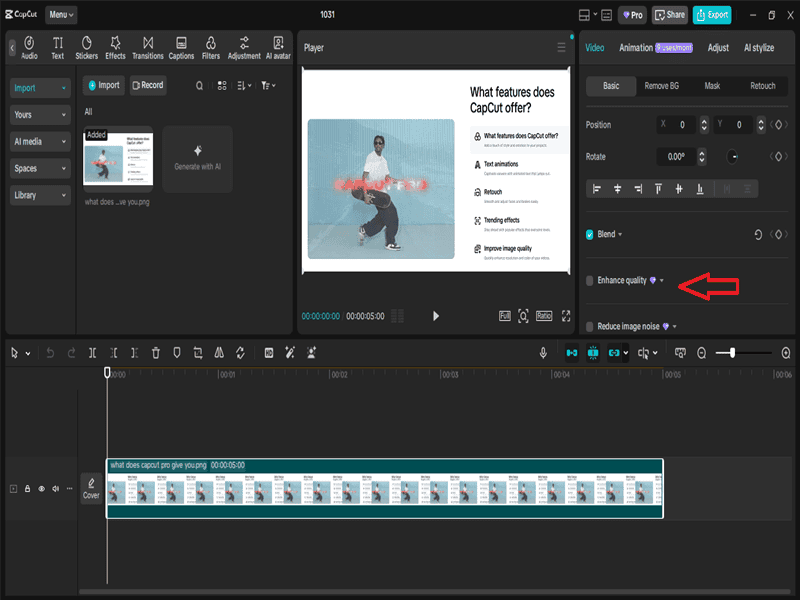Switch to the Animation tab
The image size is (800, 600).
(636, 47)
